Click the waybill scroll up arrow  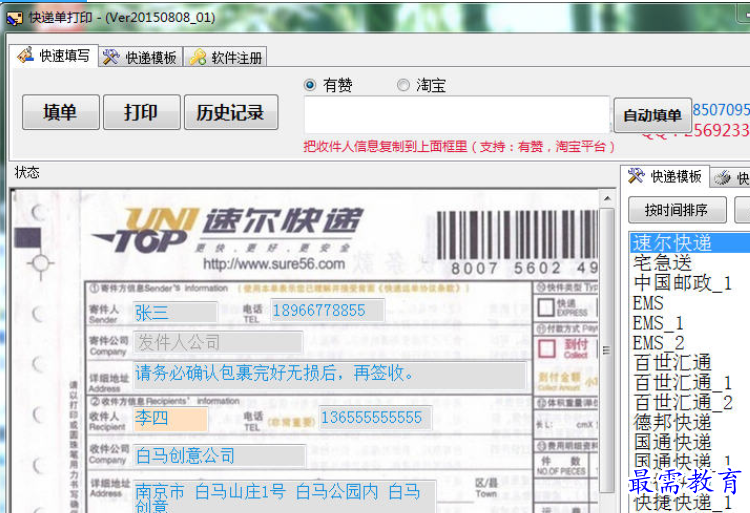tap(607, 199)
